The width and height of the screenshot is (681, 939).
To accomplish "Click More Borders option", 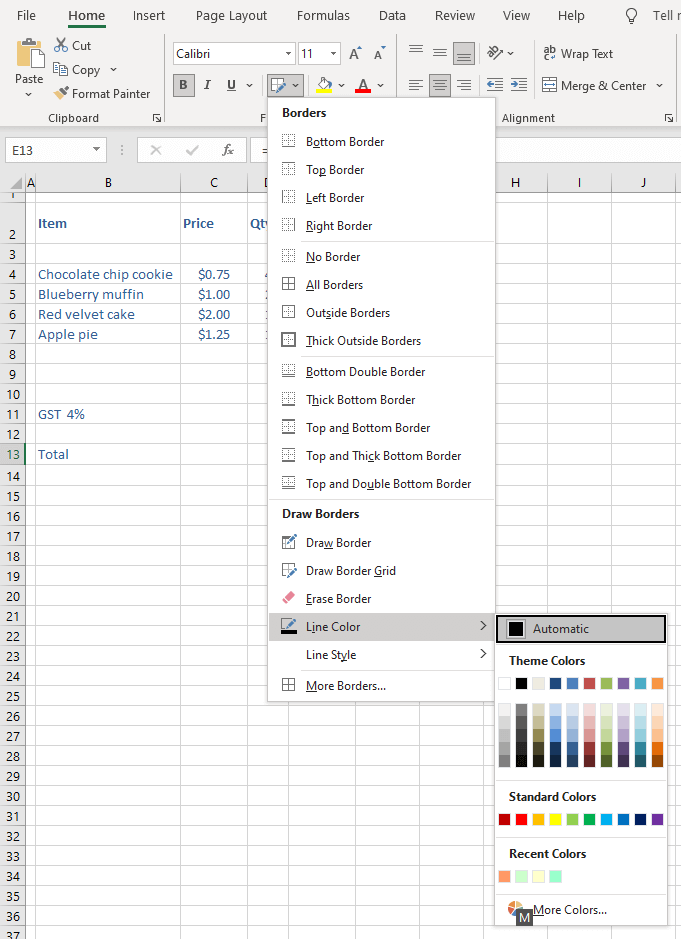I will (345, 686).
